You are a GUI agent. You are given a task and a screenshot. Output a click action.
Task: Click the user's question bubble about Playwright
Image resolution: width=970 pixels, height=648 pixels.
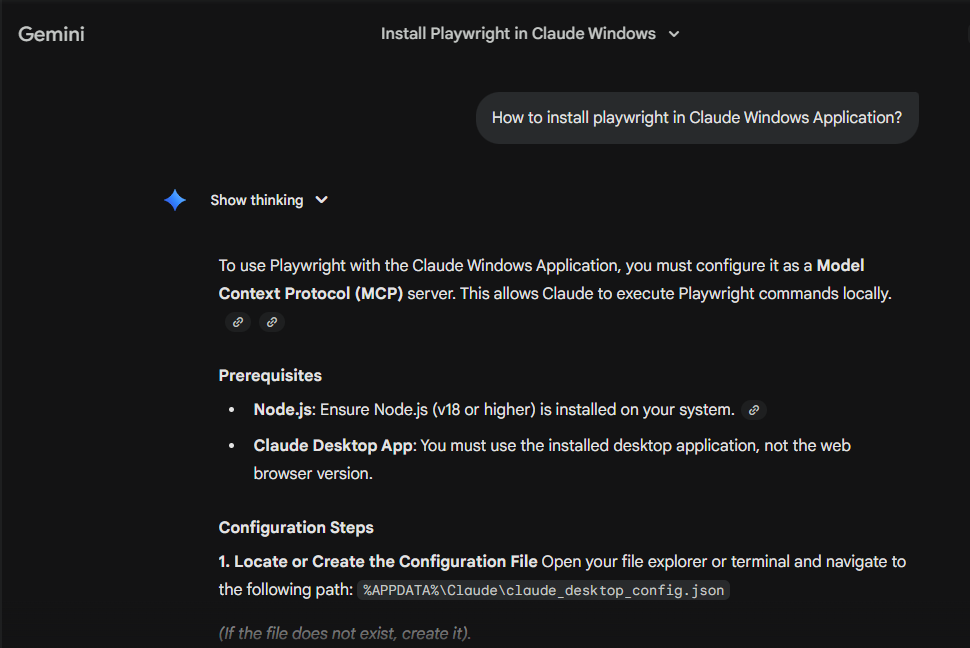pyautogui.click(x=697, y=117)
